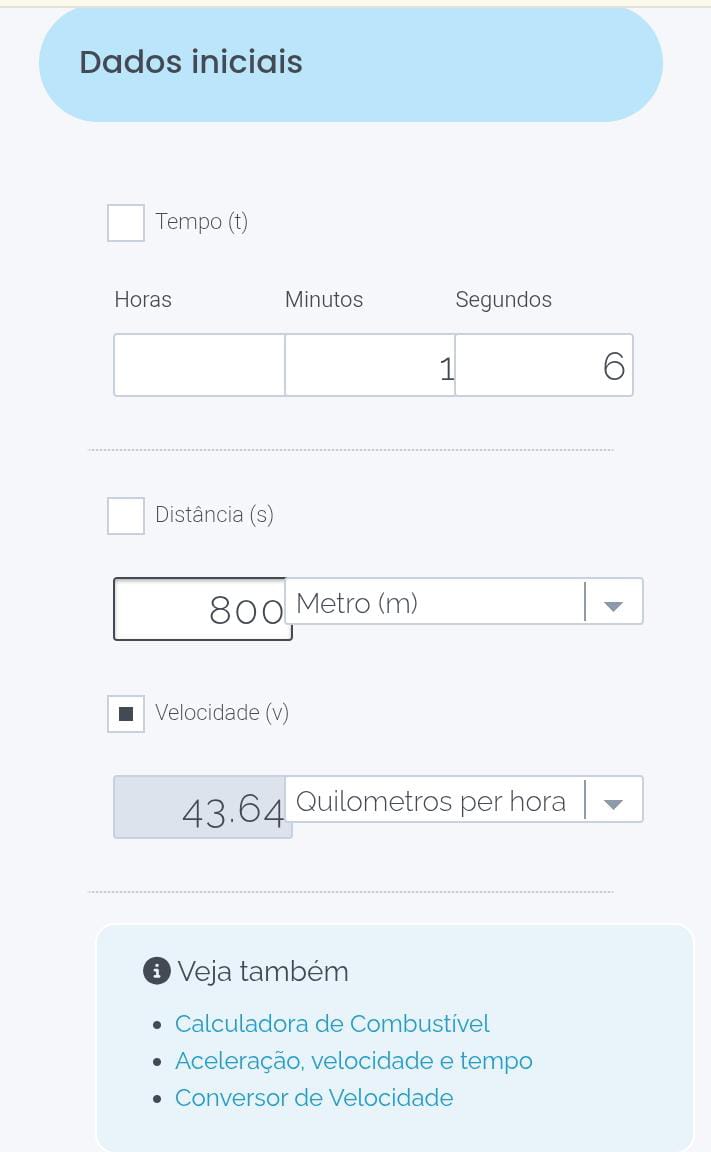Expand the Quilometros per hora unit dropdown

coord(438,800)
